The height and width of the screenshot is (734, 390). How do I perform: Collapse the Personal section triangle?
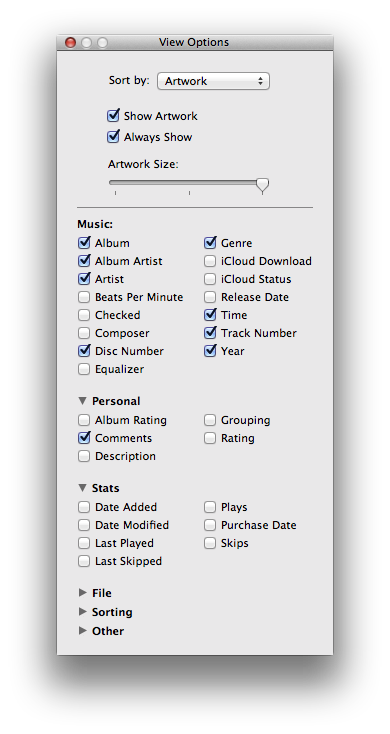coord(83,401)
